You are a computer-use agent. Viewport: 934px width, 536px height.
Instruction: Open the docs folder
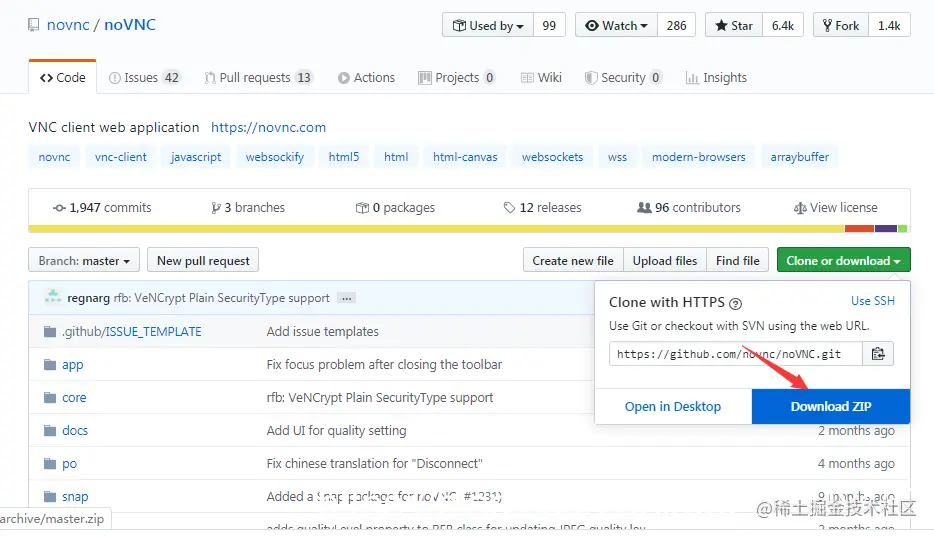[x=75, y=431]
